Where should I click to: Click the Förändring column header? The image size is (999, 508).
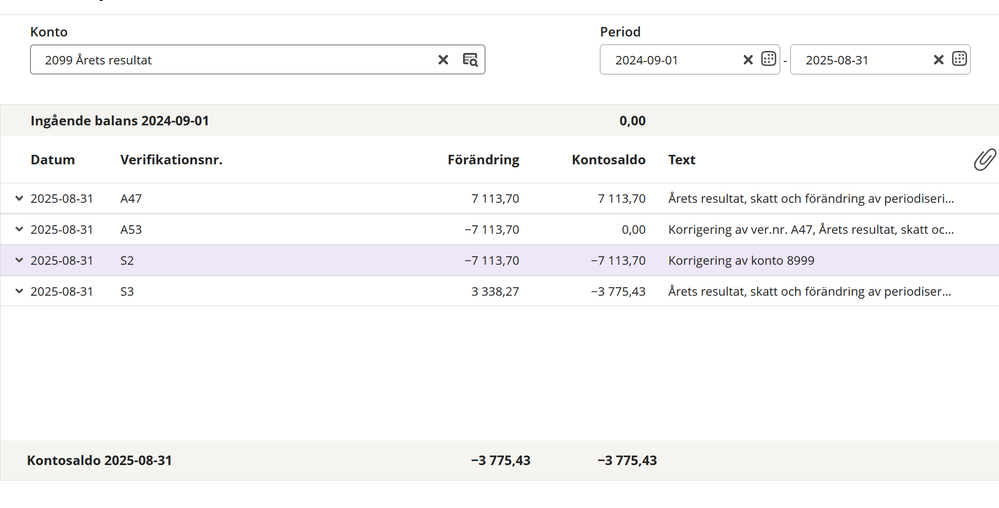[x=483, y=160]
